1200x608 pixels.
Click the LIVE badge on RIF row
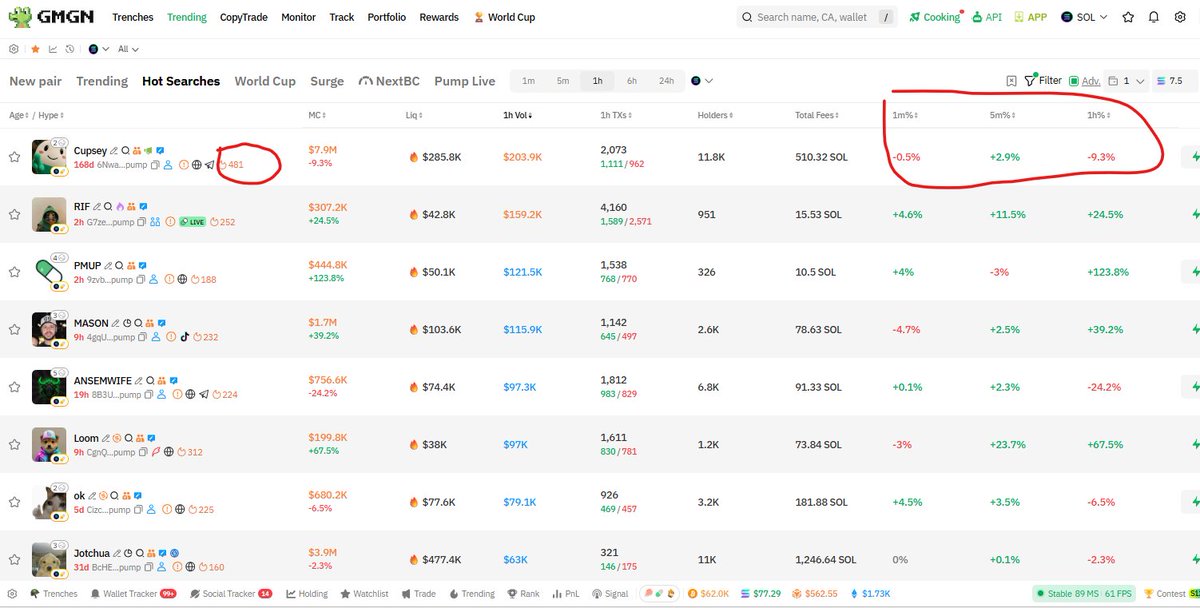(x=193, y=222)
